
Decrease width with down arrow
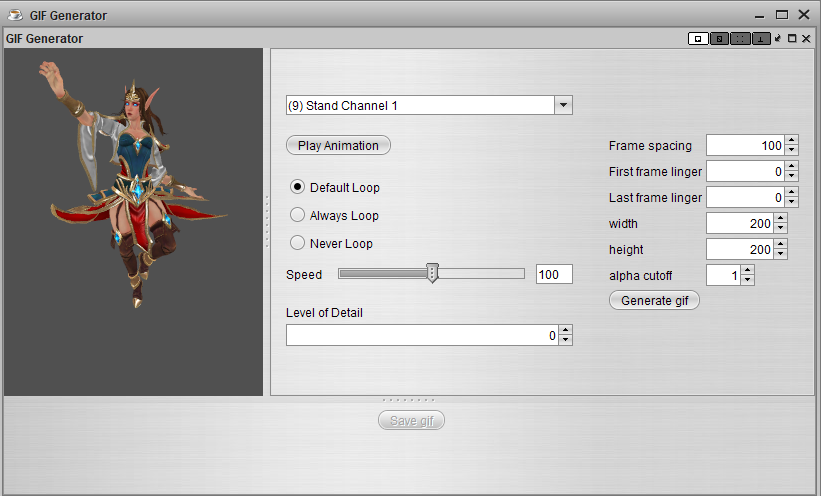point(781,228)
